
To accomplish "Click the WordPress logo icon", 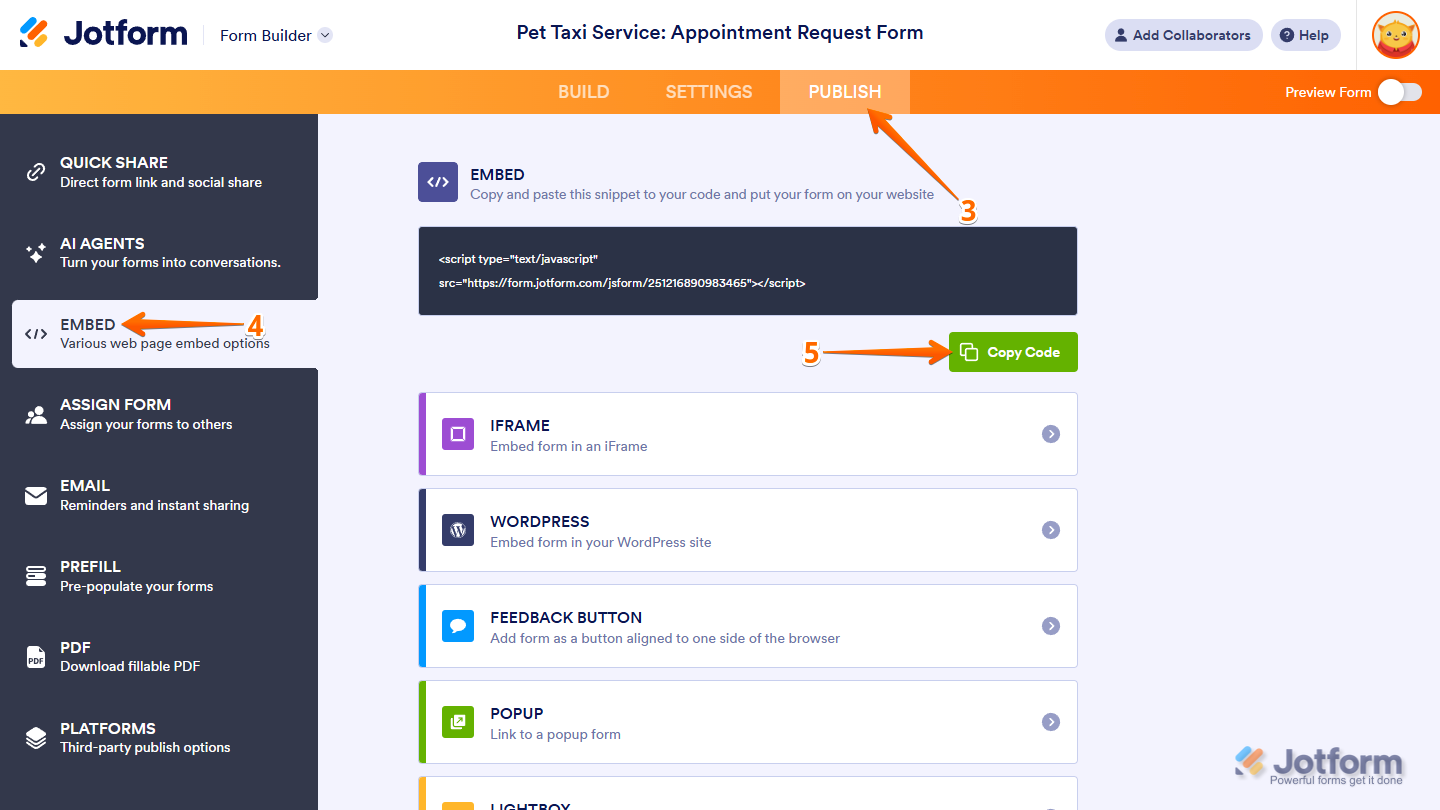I will (x=458, y=530).
